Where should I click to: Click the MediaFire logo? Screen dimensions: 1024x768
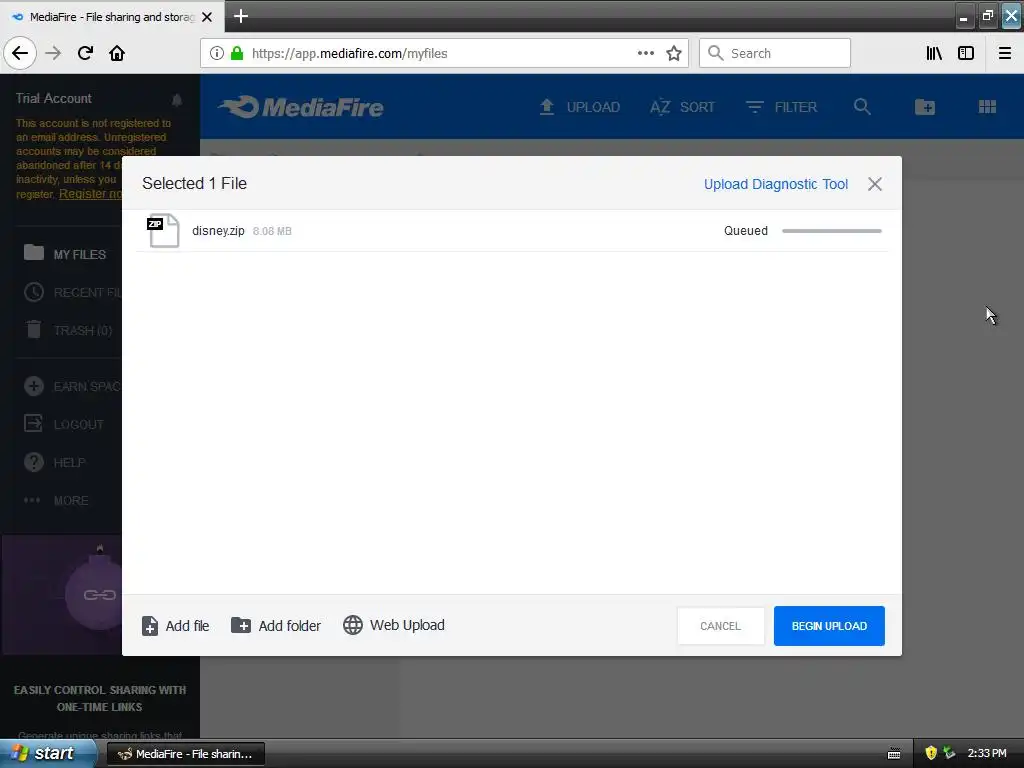(300, 107)
